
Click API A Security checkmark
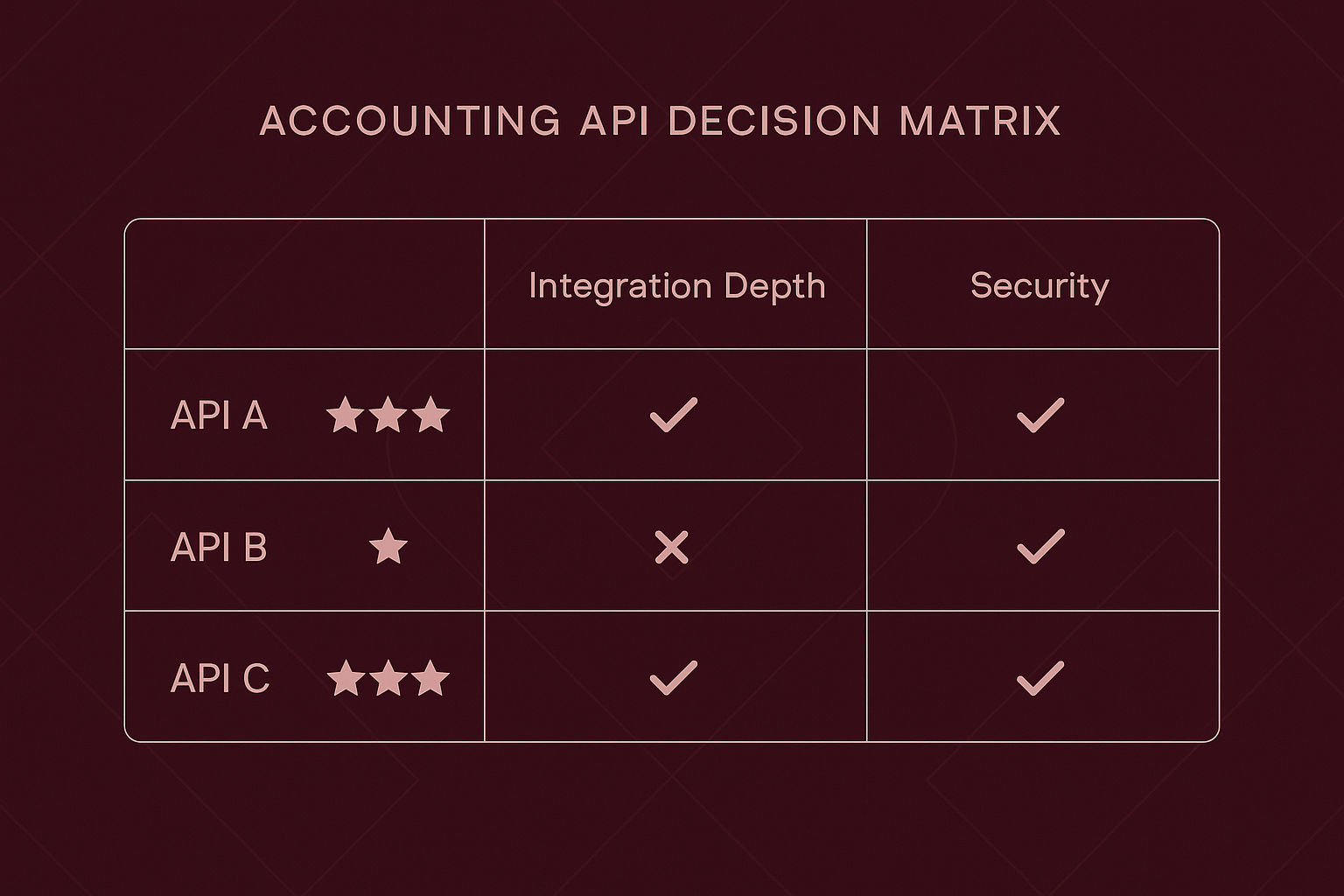click(1040, 415)
